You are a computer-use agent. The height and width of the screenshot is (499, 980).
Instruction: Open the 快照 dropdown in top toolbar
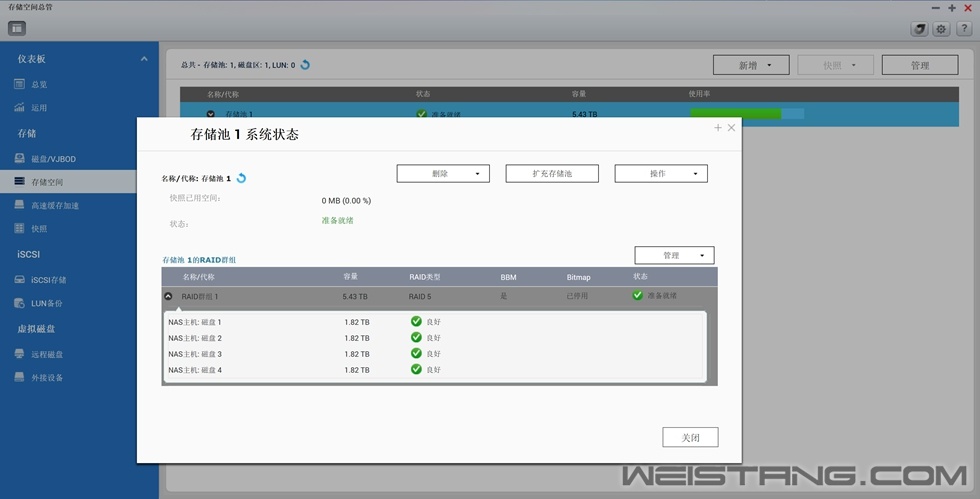click(x=836, y=65)
